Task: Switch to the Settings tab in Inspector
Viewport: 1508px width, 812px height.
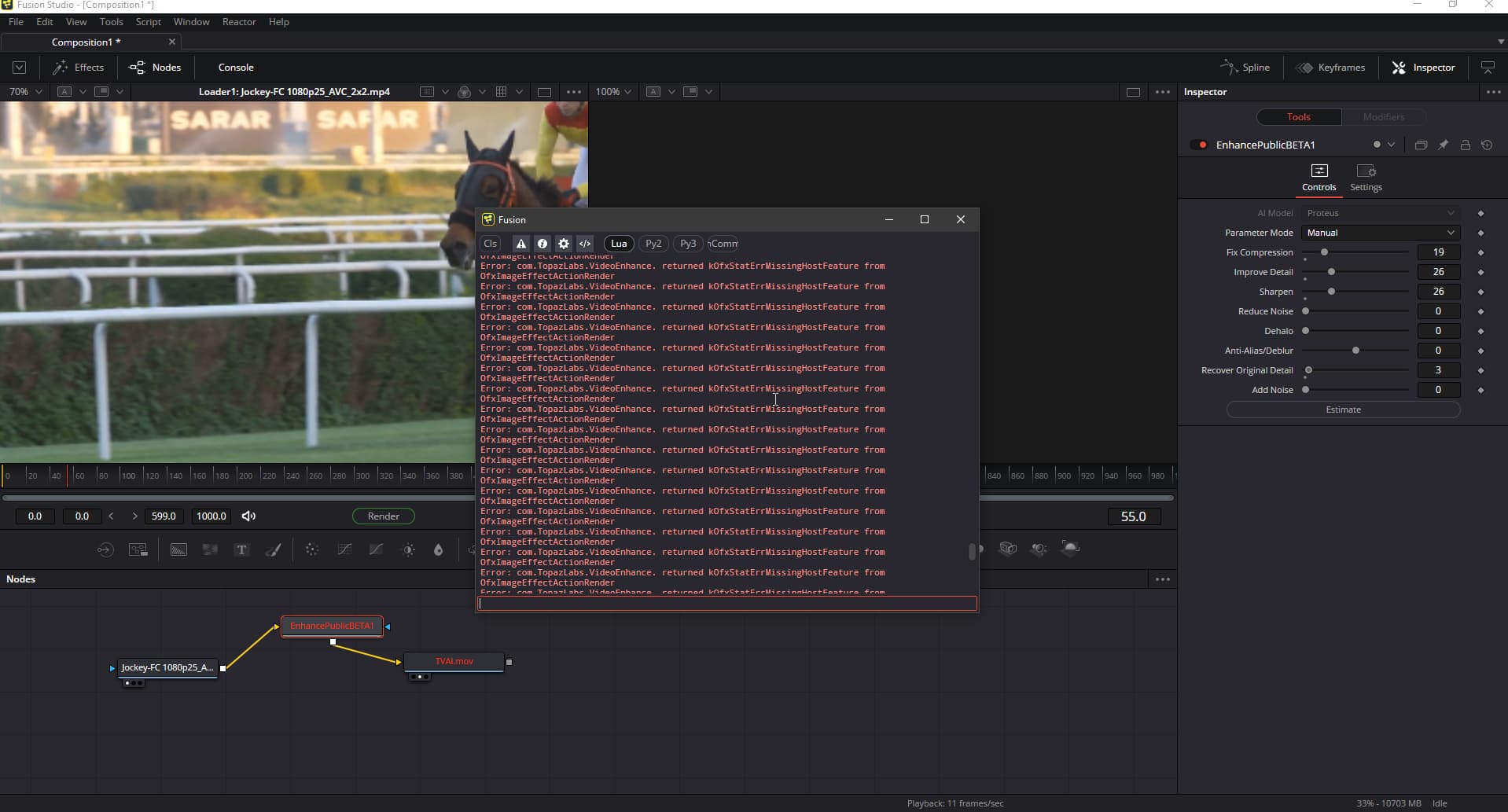Action: 1366,178
